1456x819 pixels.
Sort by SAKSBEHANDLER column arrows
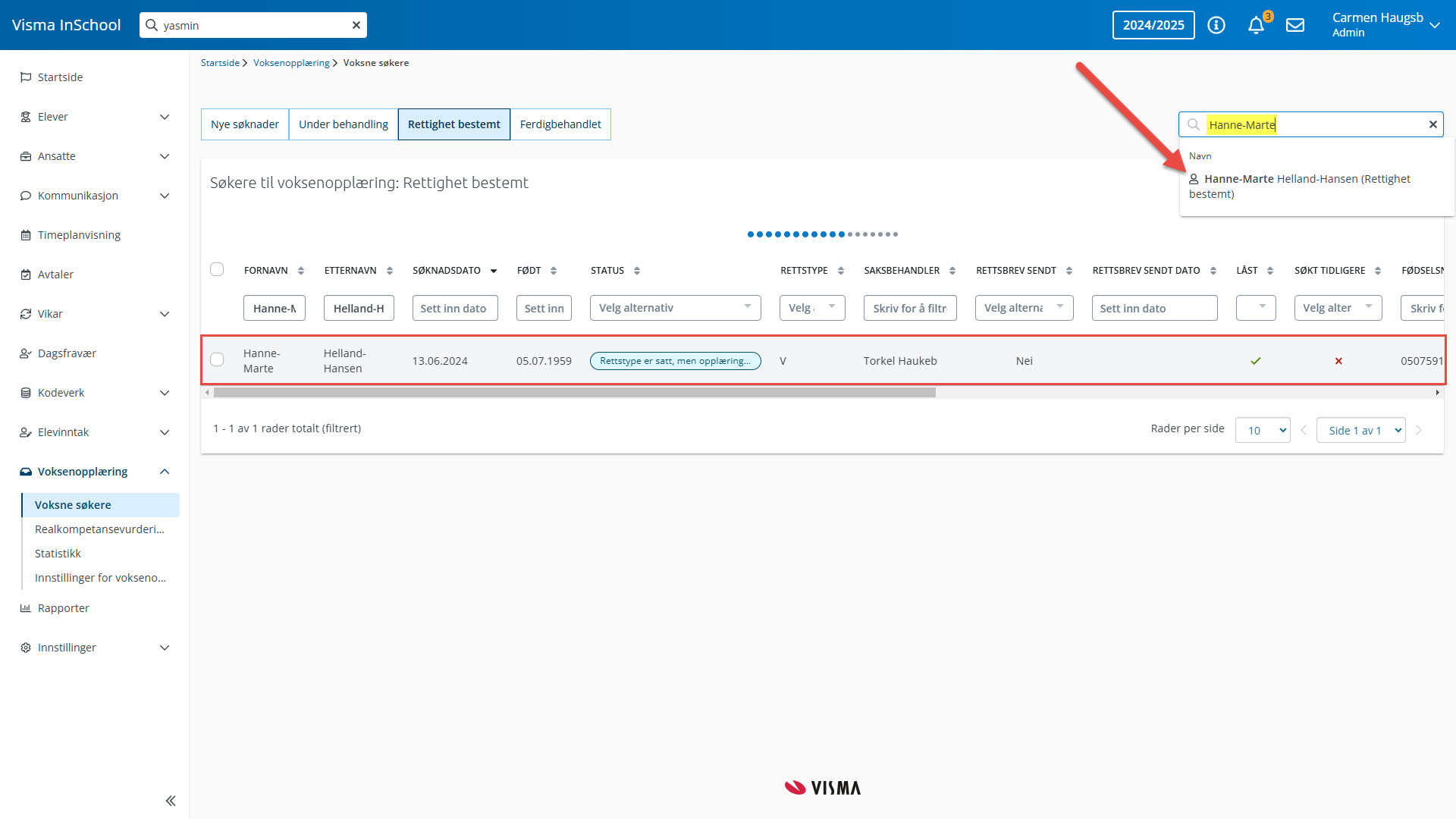coord(952,271)
